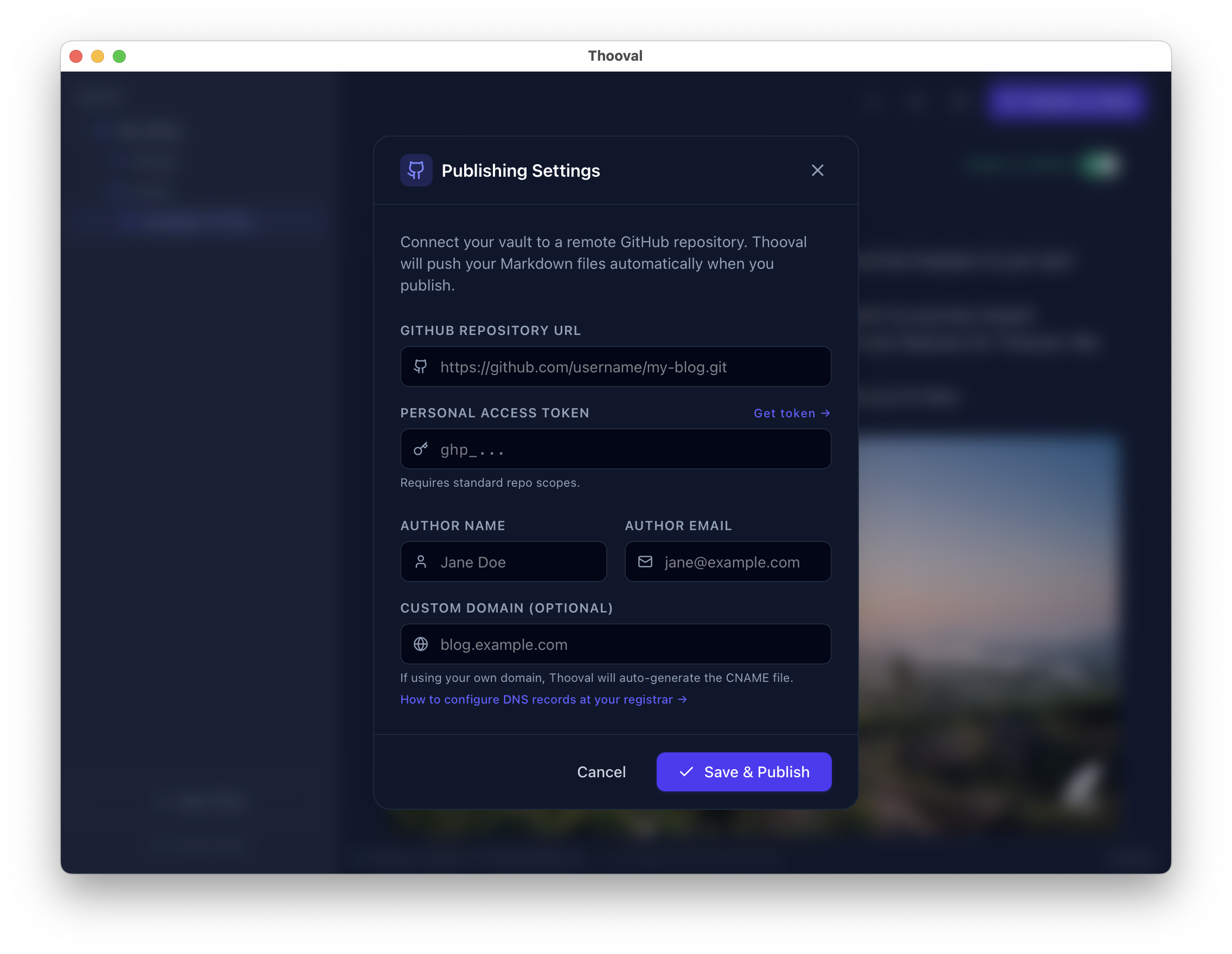Click the person icon in Author Name field

[420, 562]
